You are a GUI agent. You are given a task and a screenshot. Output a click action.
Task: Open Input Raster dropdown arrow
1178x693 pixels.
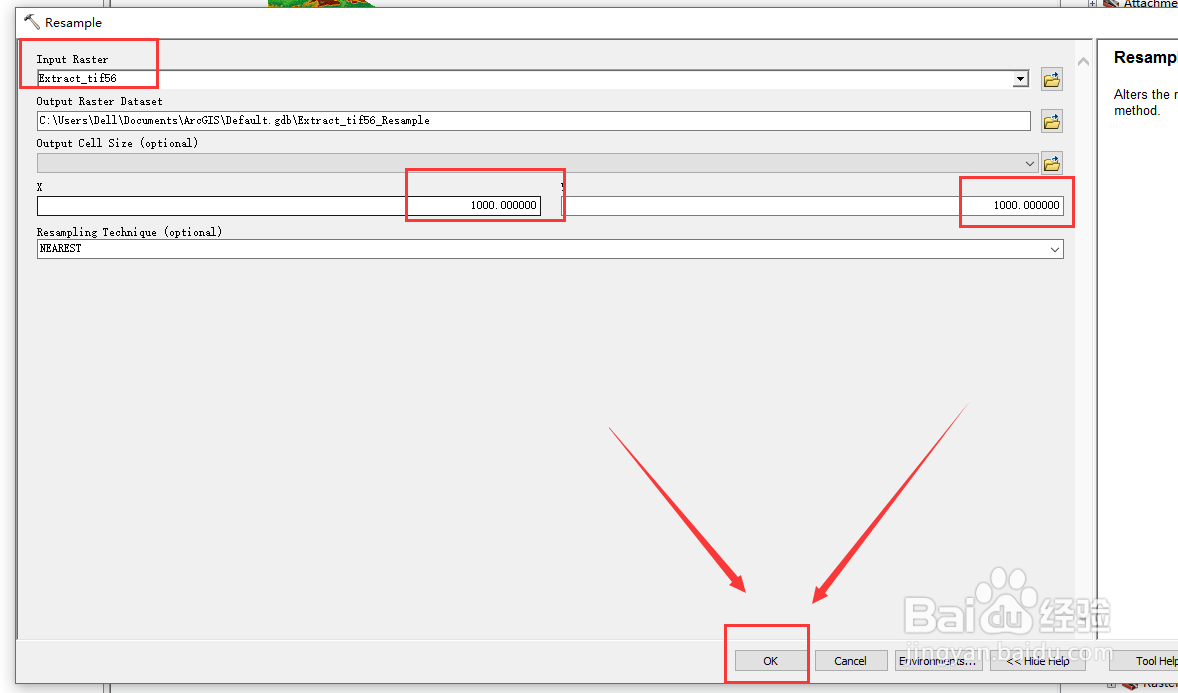pos(1020,78)
